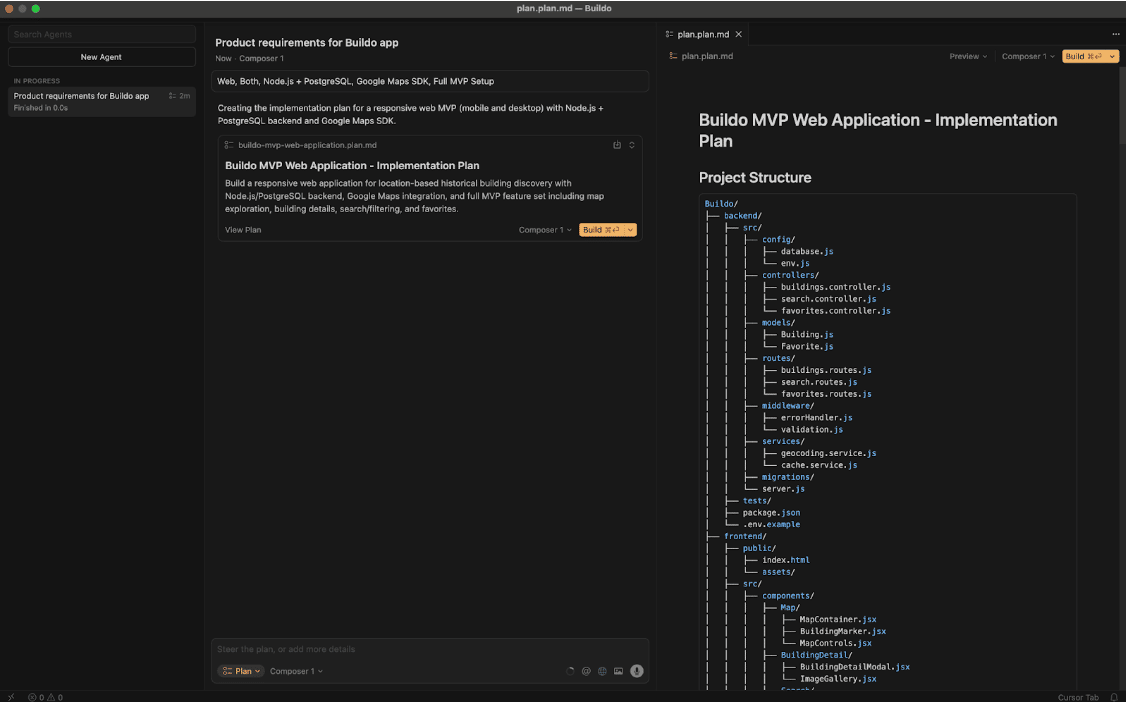Click 'BuildingMarker.jsx' in project tree
This screenshot has height=702, width=1126.
843,631
